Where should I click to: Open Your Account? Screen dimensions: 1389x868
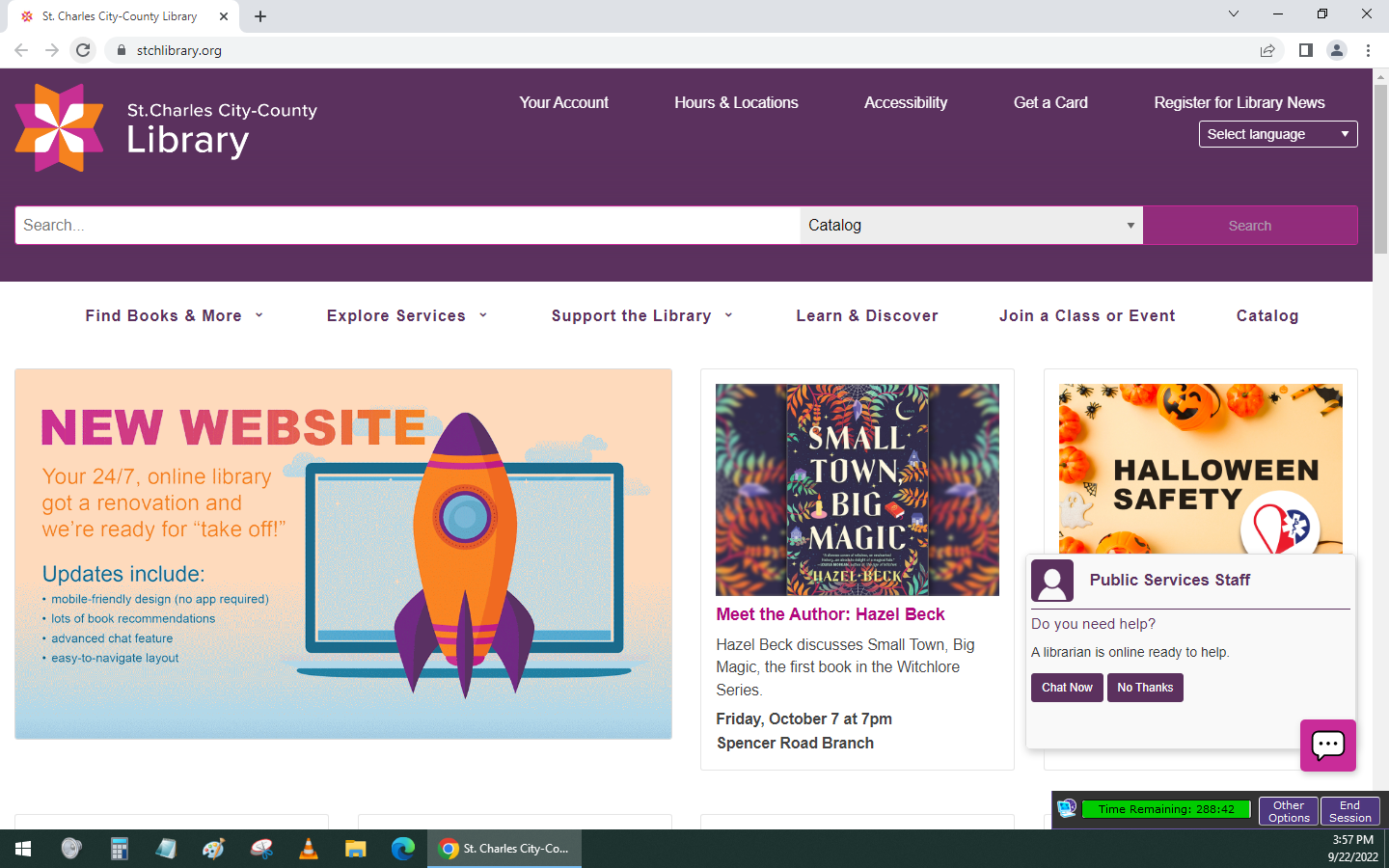(x=564, y=102)
